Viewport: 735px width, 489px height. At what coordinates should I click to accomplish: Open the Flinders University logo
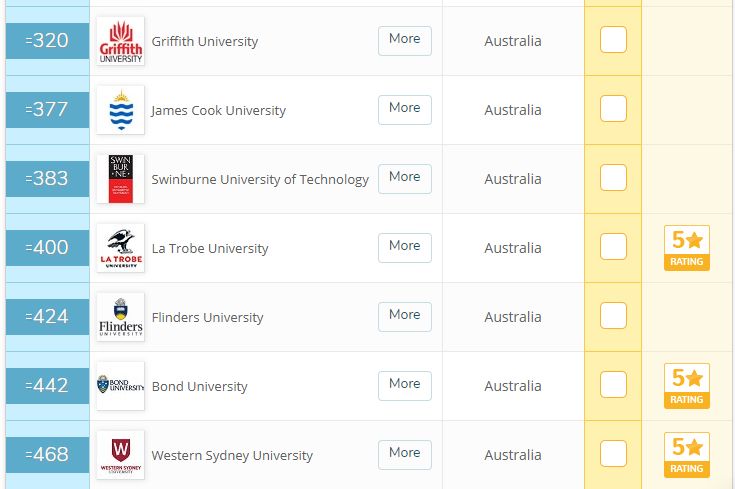pyautogui.click(x=120, y=316)
